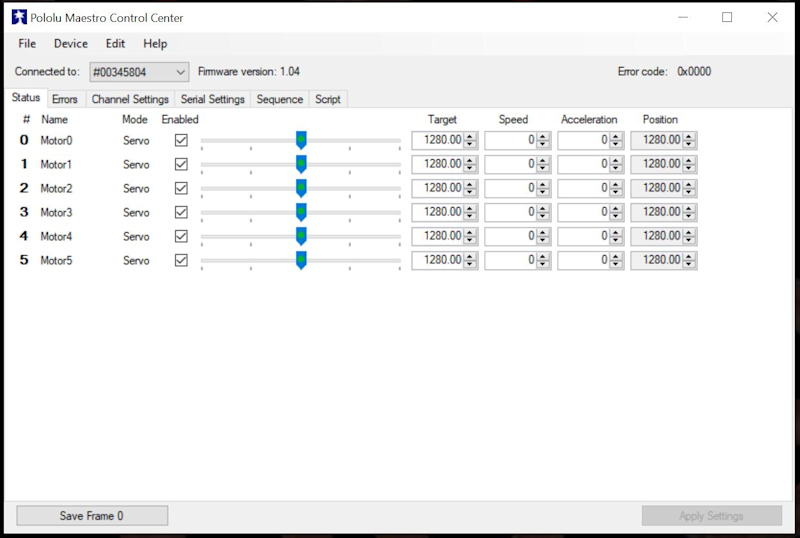The height and width of the screenshot is (538, 800).
Task: Click the Save Frame 0 button
Action: click(92, 516)
